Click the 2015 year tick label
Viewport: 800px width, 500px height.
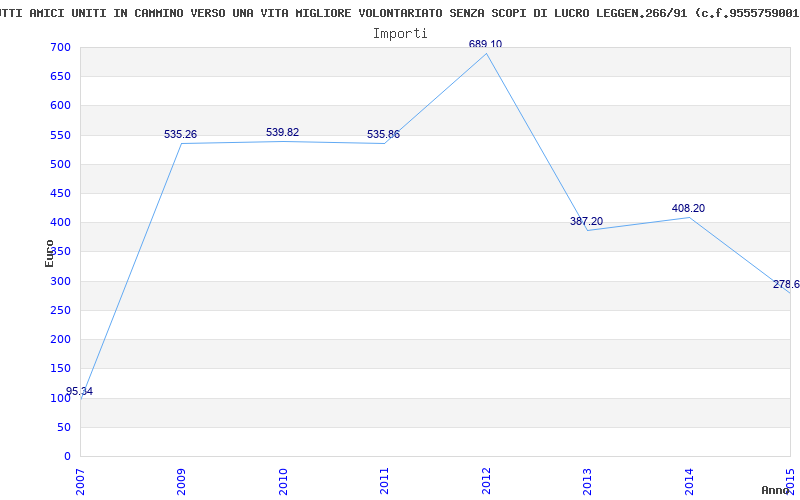(791, 482)
